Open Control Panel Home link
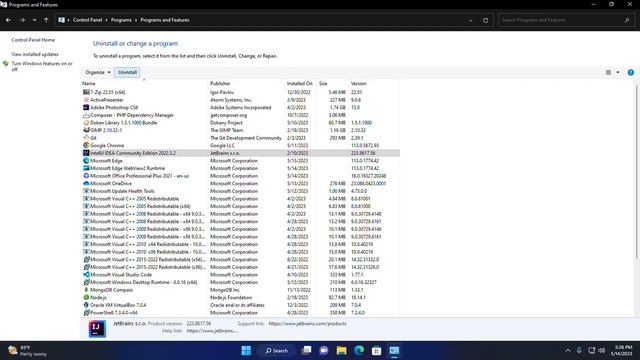640x360 pixels. point(33,40)
